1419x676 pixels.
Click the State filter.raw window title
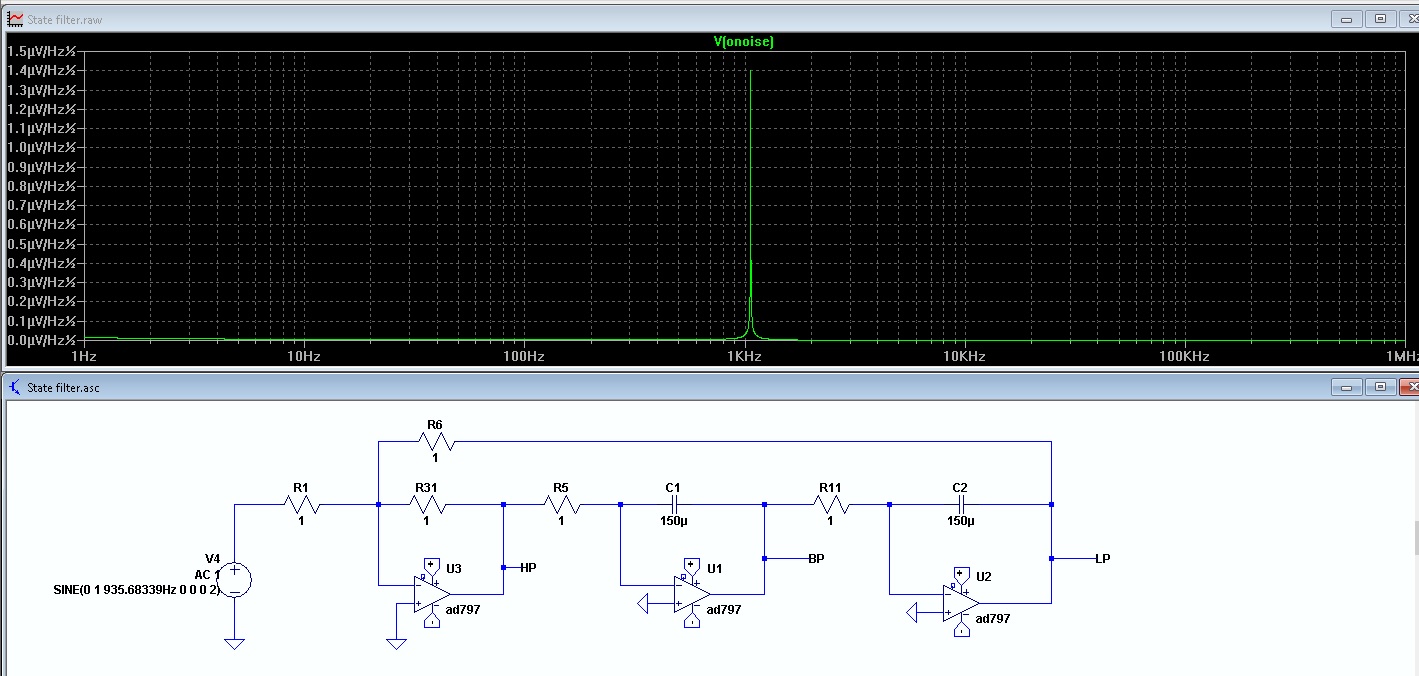pyautogui.click(x=65, y=19)
